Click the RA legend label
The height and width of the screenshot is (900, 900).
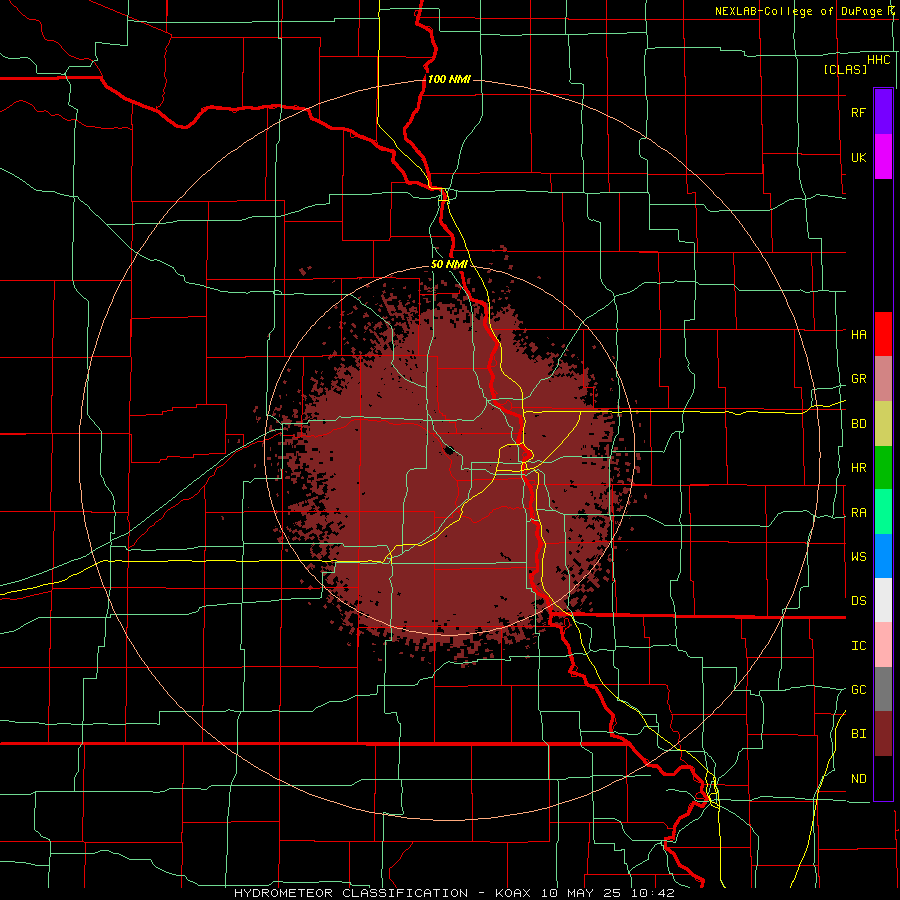coord(858,513)
